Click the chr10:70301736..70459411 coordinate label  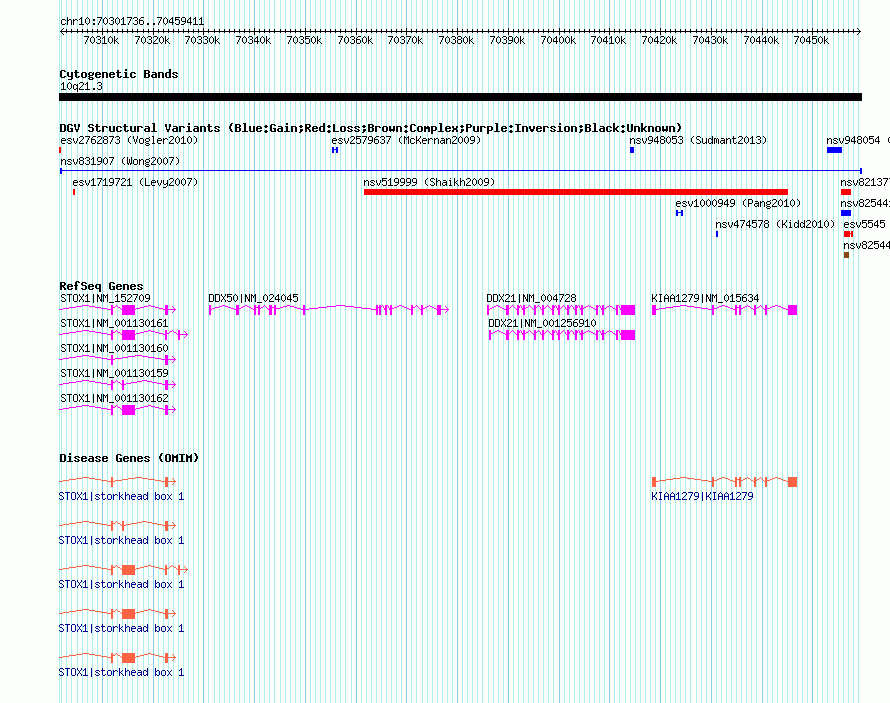132,21
